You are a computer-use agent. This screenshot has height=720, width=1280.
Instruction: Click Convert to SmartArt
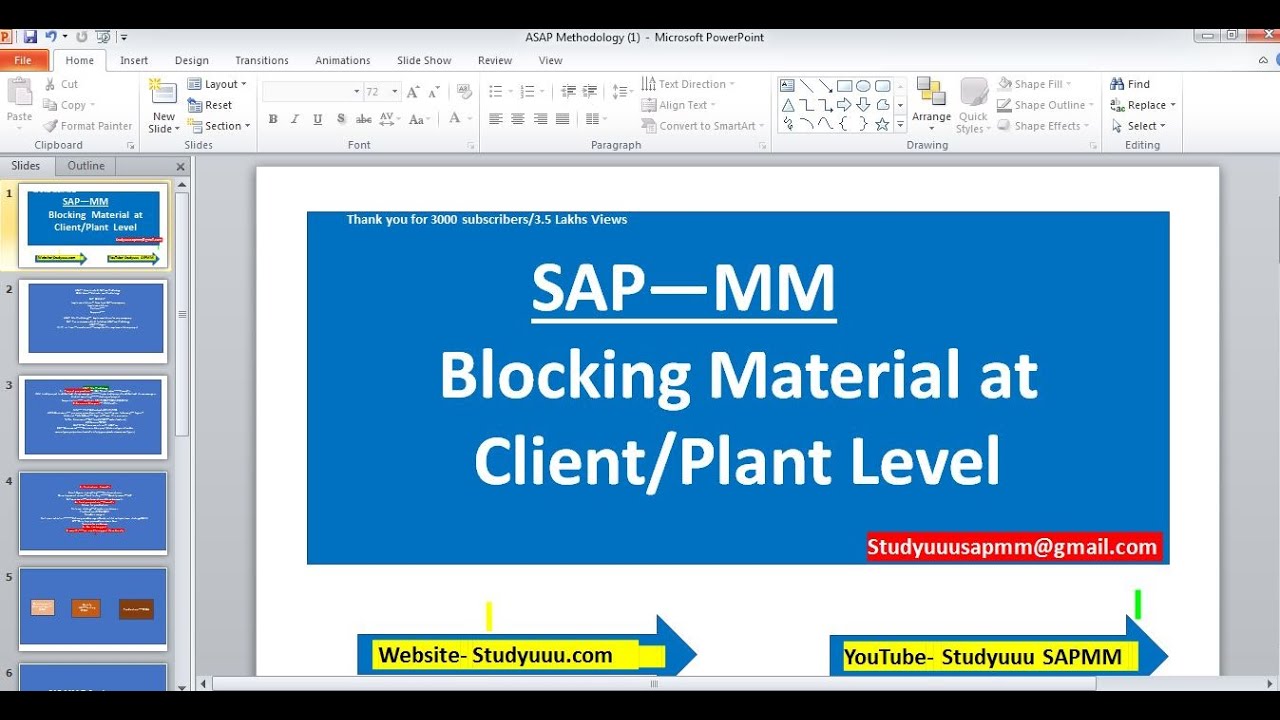(702, 126)
